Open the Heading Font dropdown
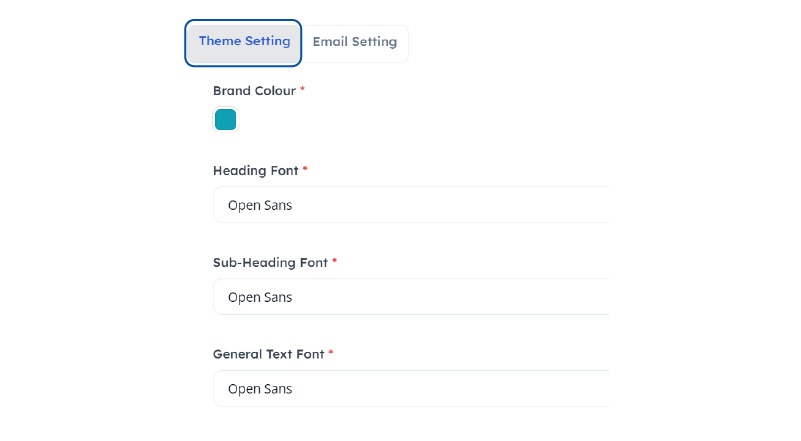 410,205
